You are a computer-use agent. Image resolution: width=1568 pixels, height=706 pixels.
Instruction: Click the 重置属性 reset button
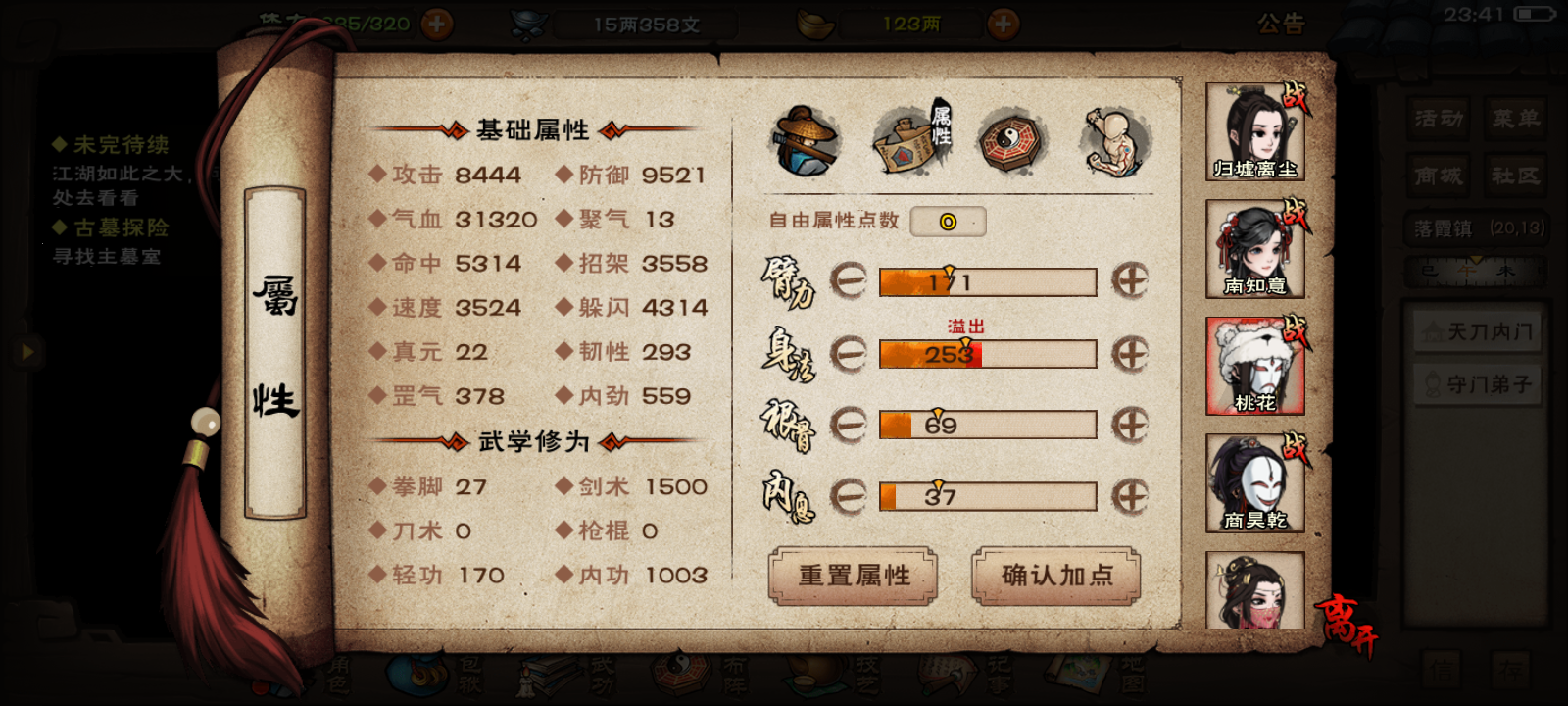pos(854,576)
